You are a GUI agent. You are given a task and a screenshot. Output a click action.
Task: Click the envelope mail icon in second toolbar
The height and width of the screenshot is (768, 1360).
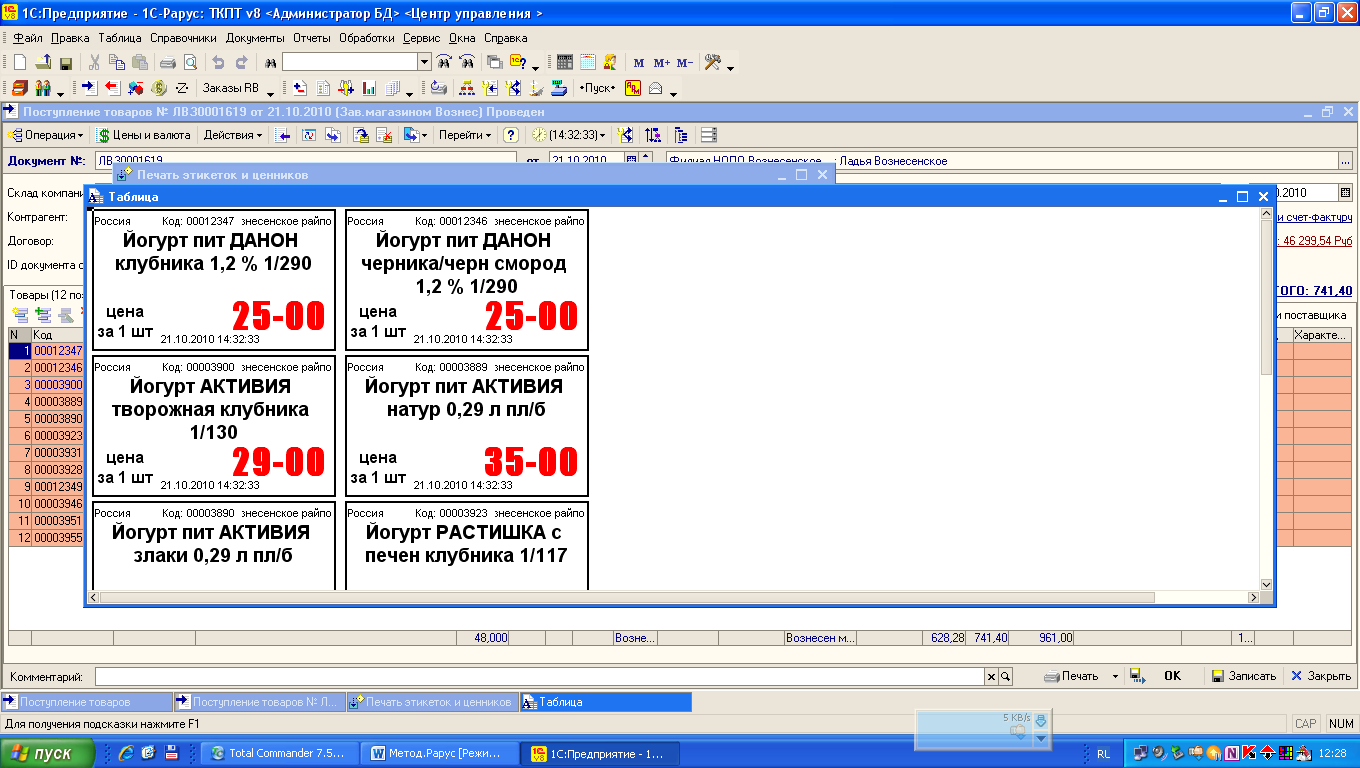click(x=656, y=88)
